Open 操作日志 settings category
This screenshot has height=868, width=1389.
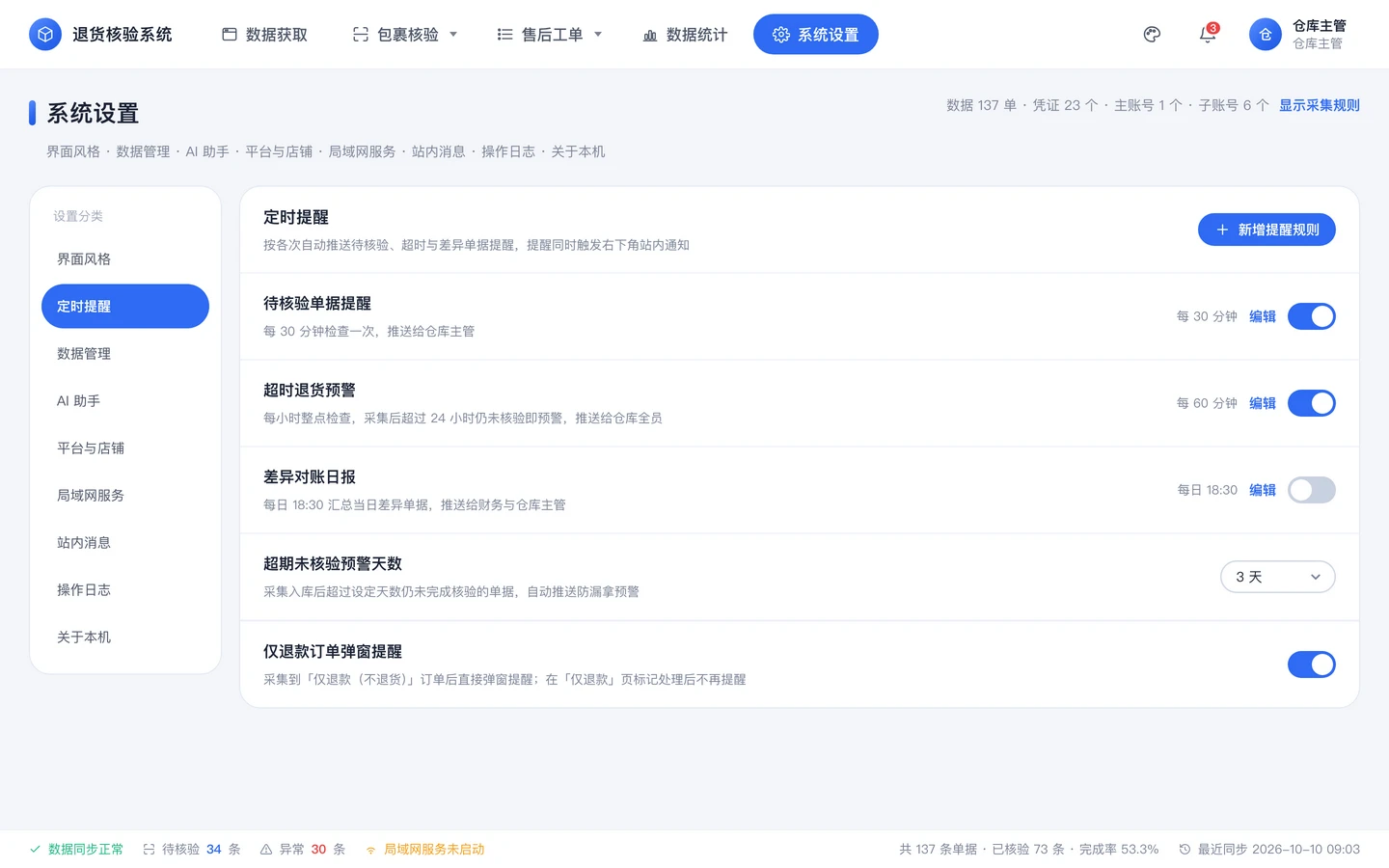125,590
